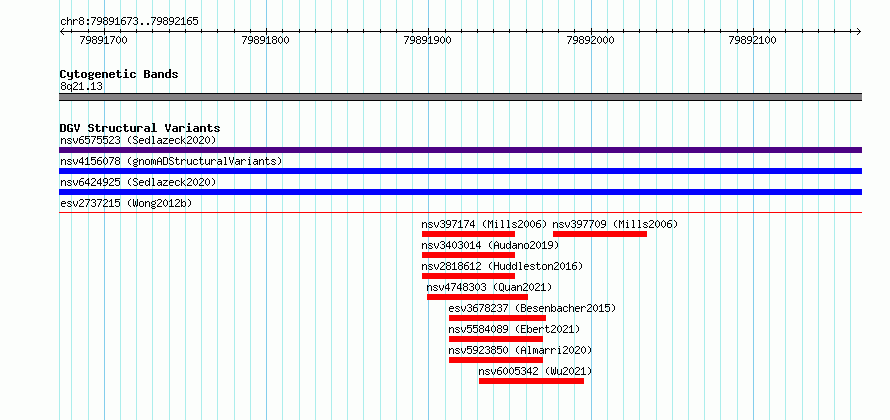Open variant nsv5923850 (Almarri2020) label

tap(520, 350)
